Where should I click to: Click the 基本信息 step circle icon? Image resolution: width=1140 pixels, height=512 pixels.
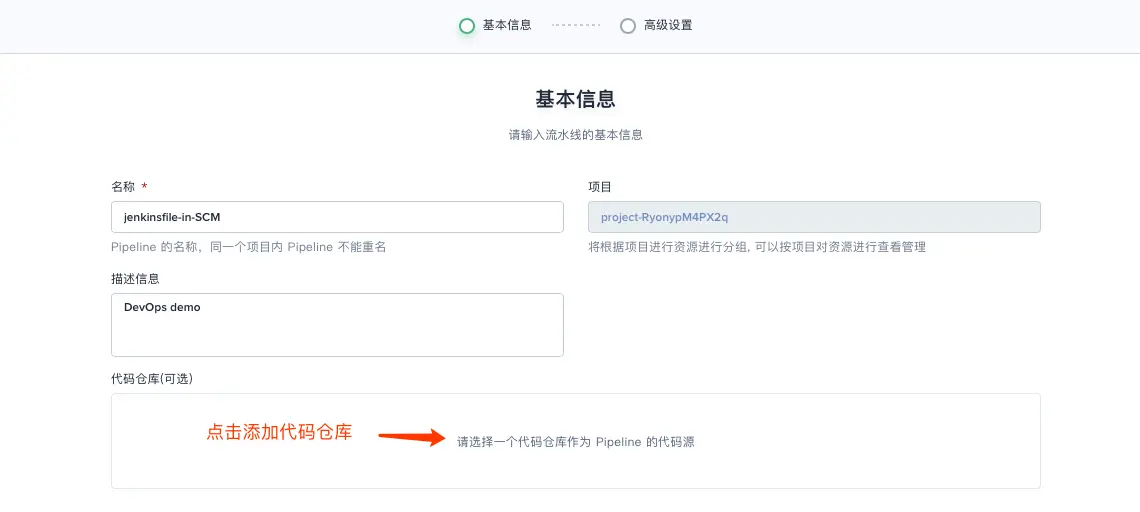(467, 25)
